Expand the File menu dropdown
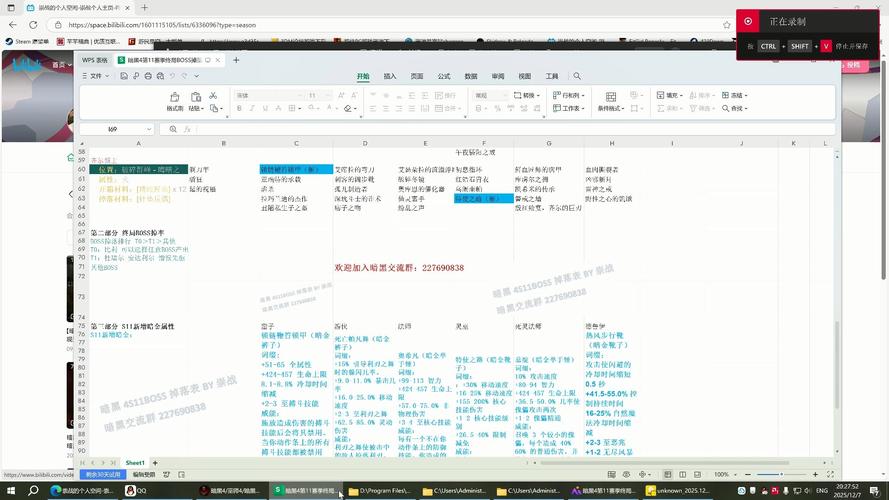The image size is (889, 500). pos(95,76)
